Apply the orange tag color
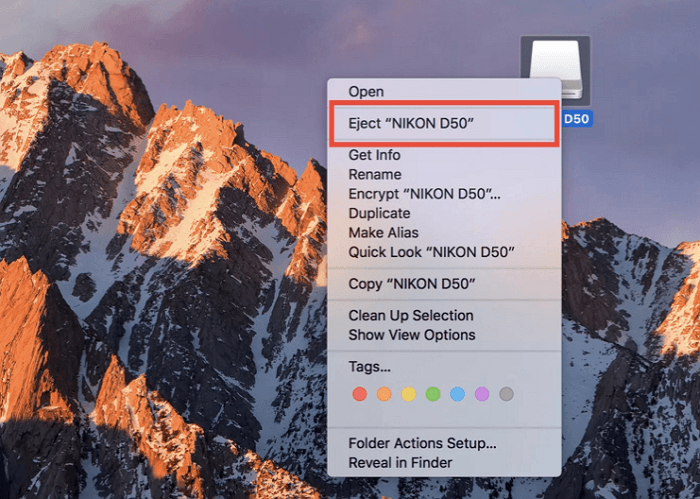 384,394
